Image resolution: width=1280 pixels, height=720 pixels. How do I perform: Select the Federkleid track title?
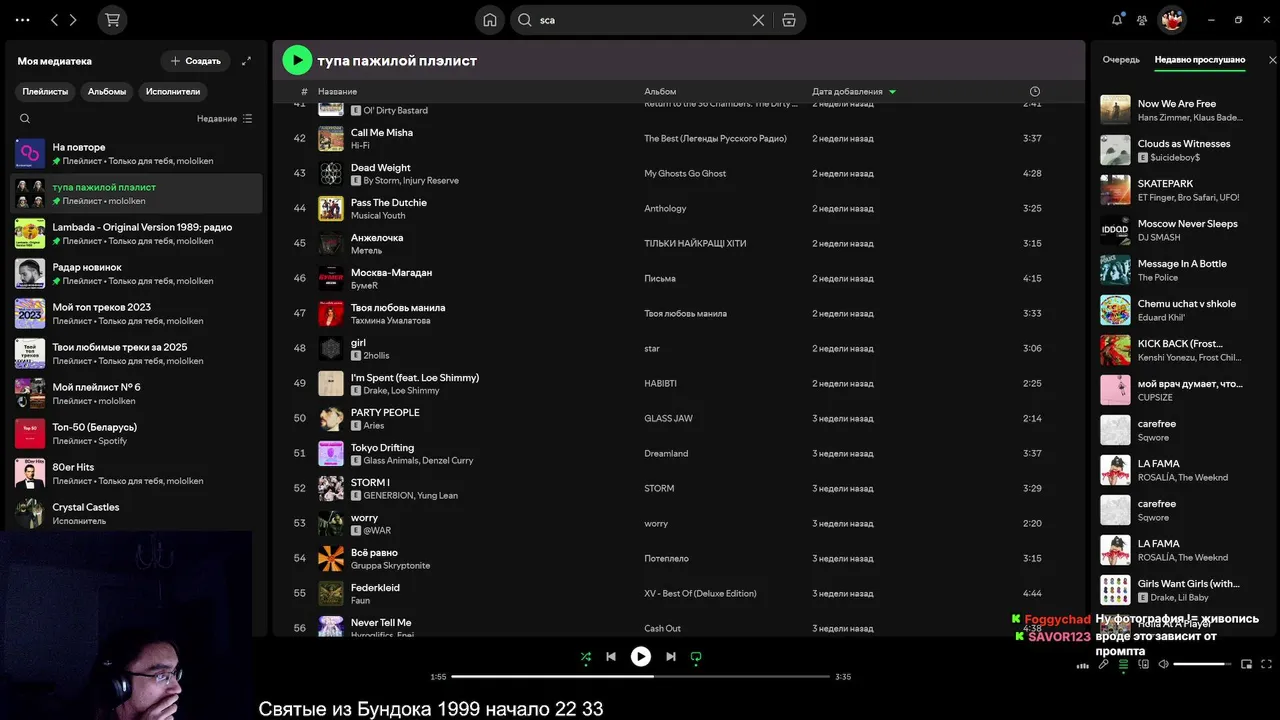375,587
